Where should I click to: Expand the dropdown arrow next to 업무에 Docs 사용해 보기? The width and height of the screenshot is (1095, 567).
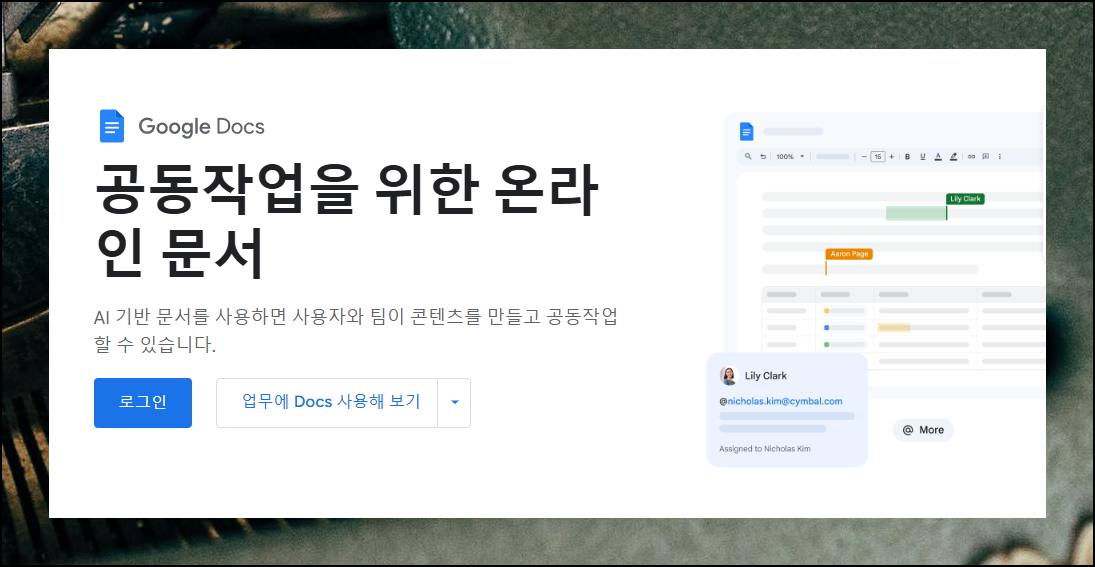(x=455, y=403)
